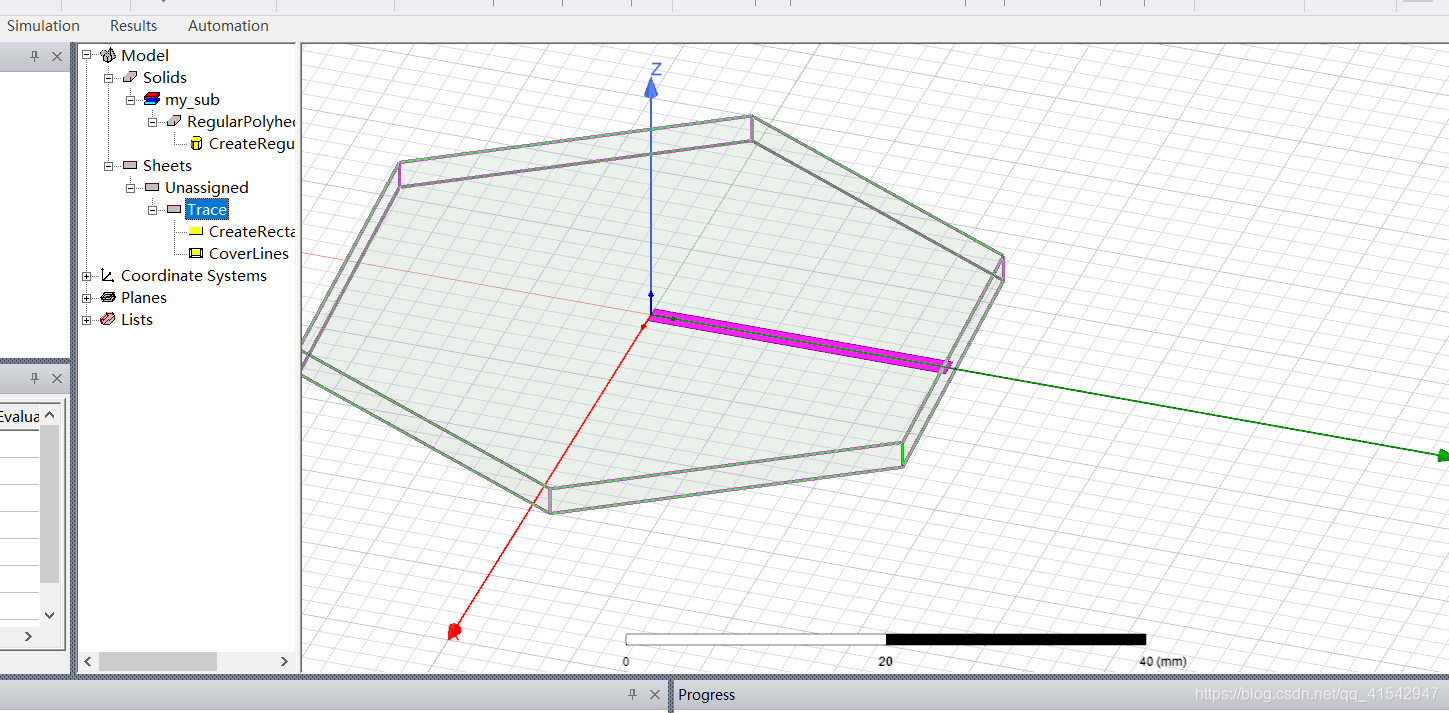Image resolution: width=1449 pixels, height=713 pixels.
Task: Collapse the Trace object node
Action: (153, 209)
